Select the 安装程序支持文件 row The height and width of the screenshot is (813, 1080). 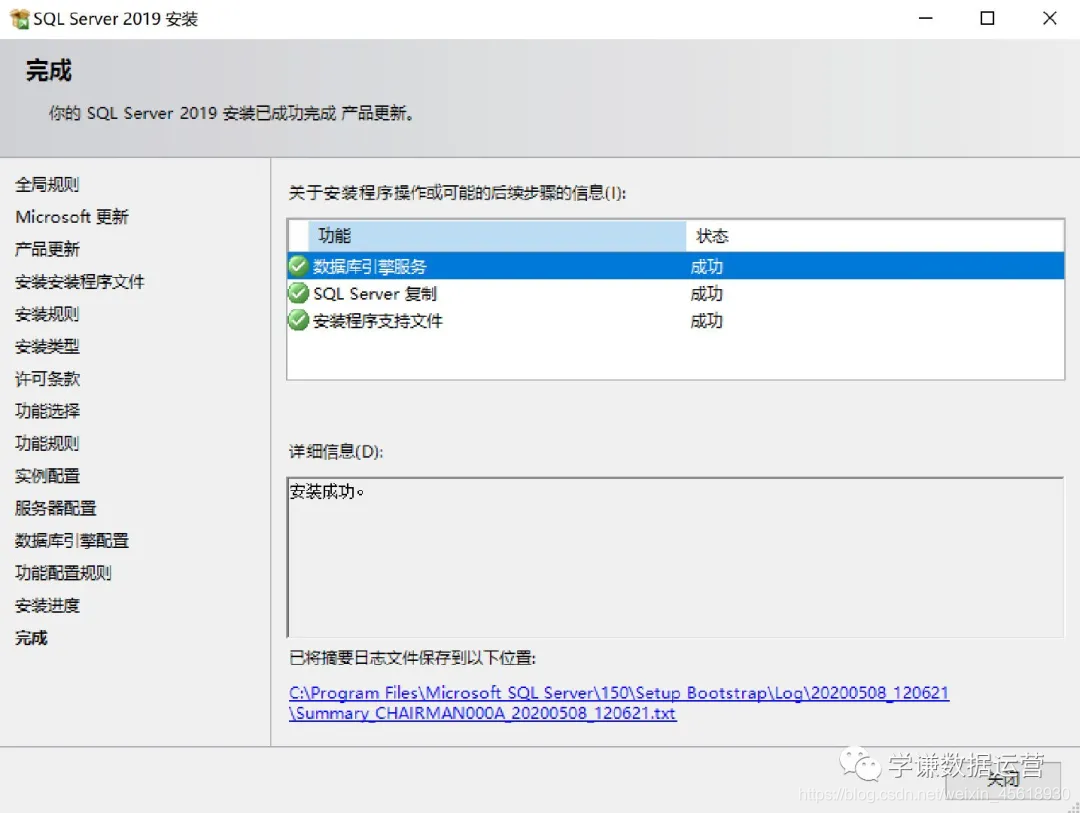point(676,320)
